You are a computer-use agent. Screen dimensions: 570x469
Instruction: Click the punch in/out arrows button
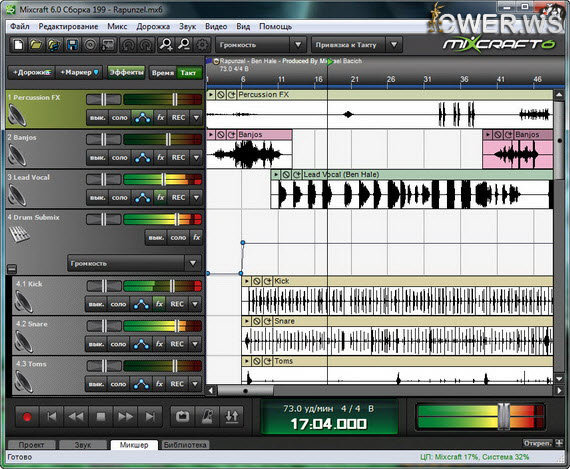point(232,417)
